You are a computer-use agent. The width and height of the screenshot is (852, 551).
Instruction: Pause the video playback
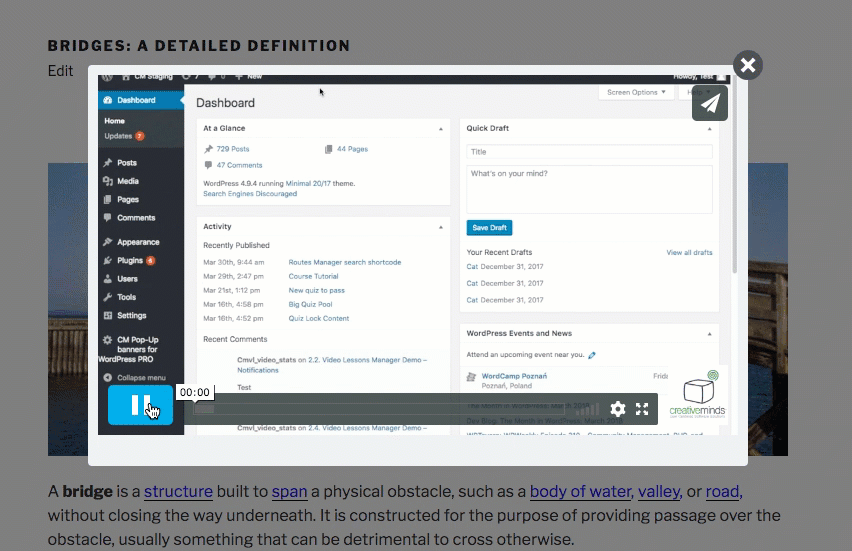(141, 405)
